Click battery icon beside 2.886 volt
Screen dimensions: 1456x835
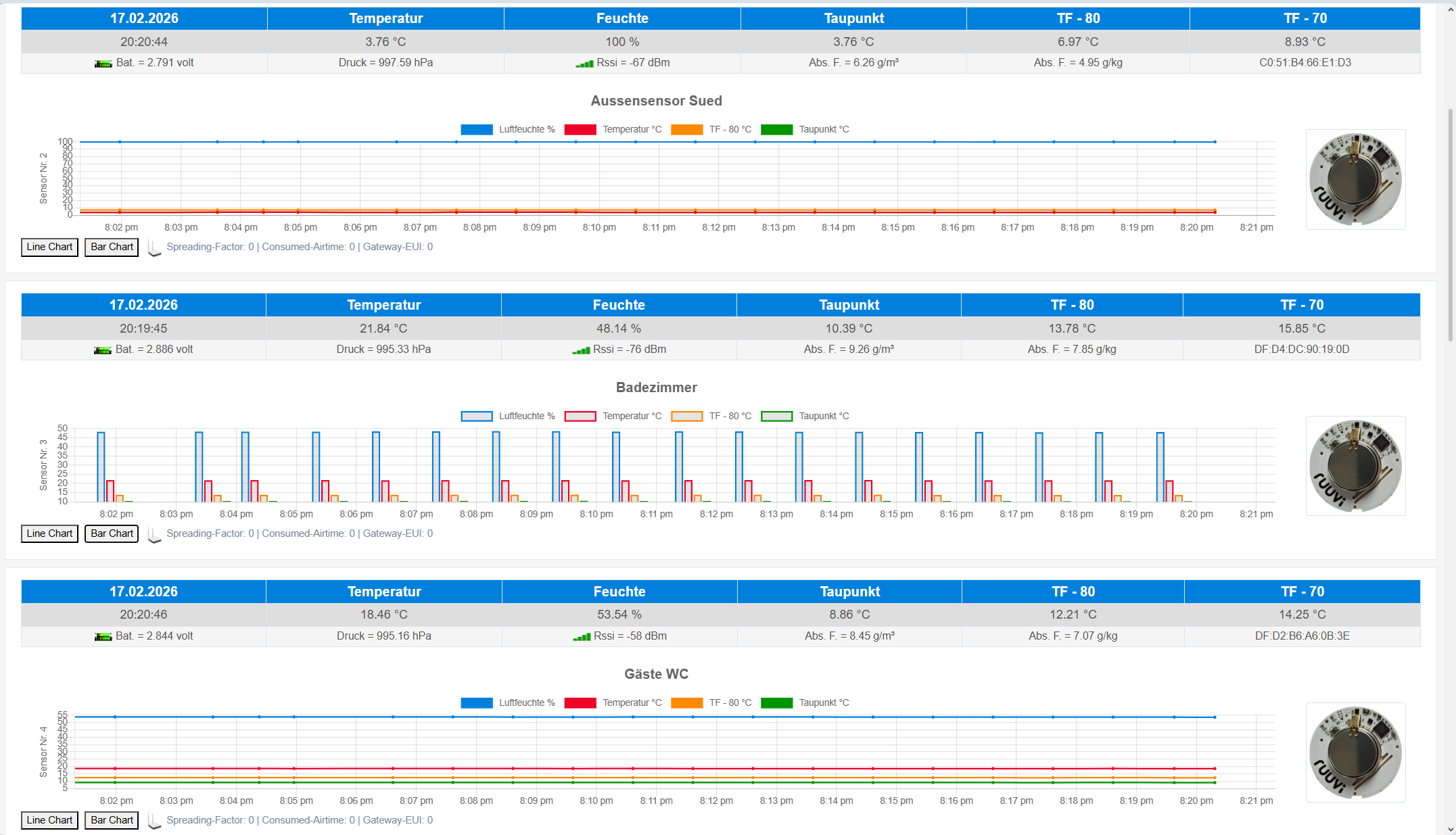pos(102,350)
